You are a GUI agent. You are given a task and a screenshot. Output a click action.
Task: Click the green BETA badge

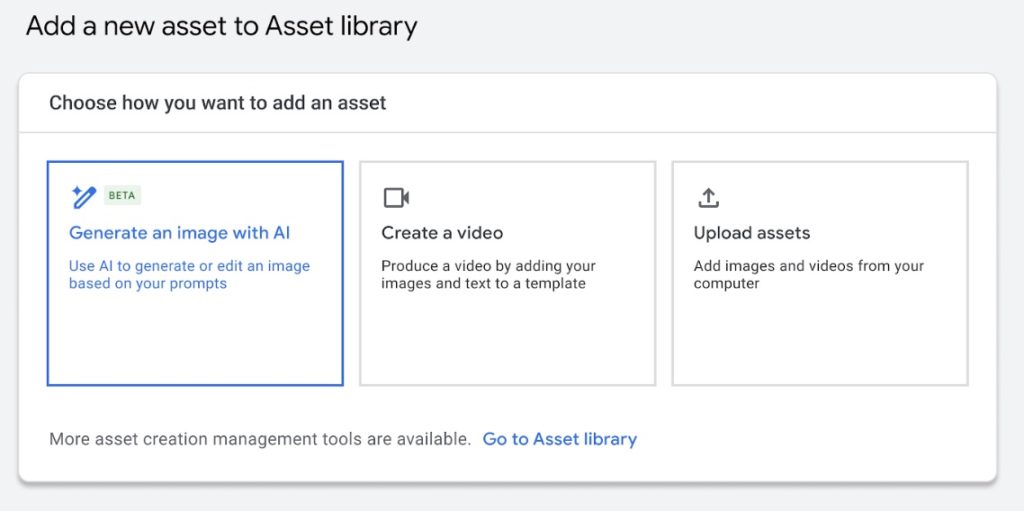[x=122, y=195]
